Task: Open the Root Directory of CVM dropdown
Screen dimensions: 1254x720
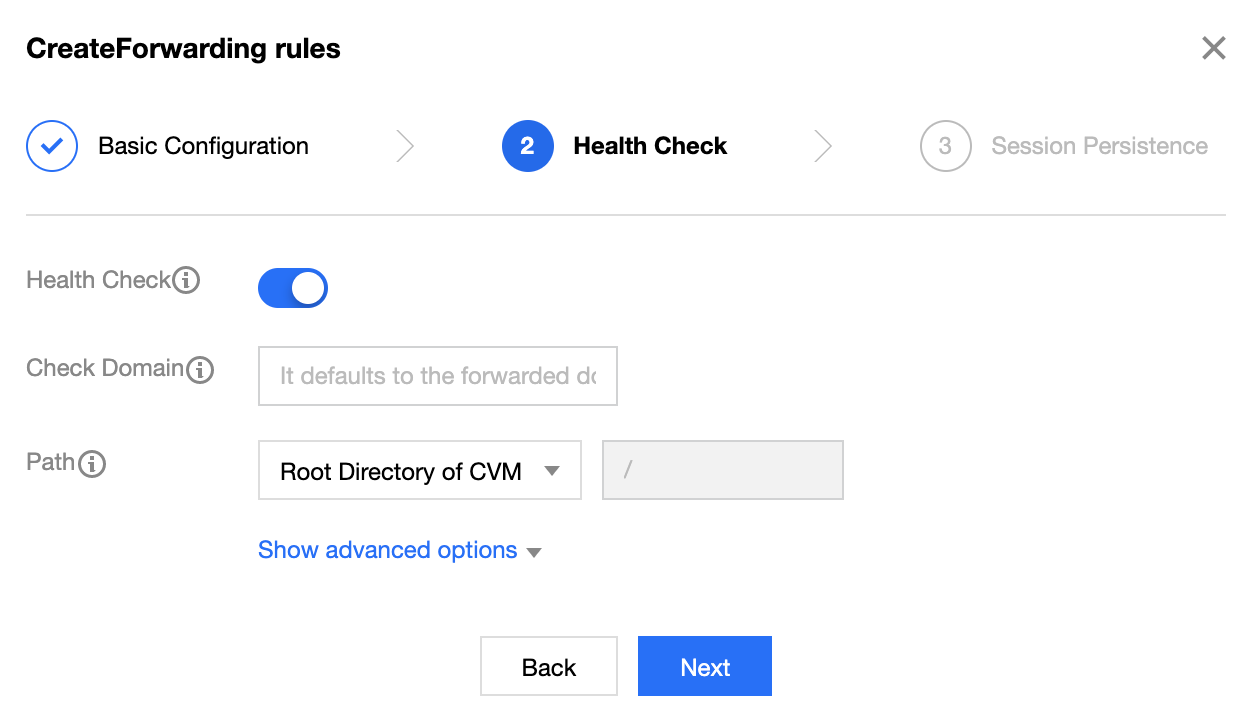Action: (419, 470)
